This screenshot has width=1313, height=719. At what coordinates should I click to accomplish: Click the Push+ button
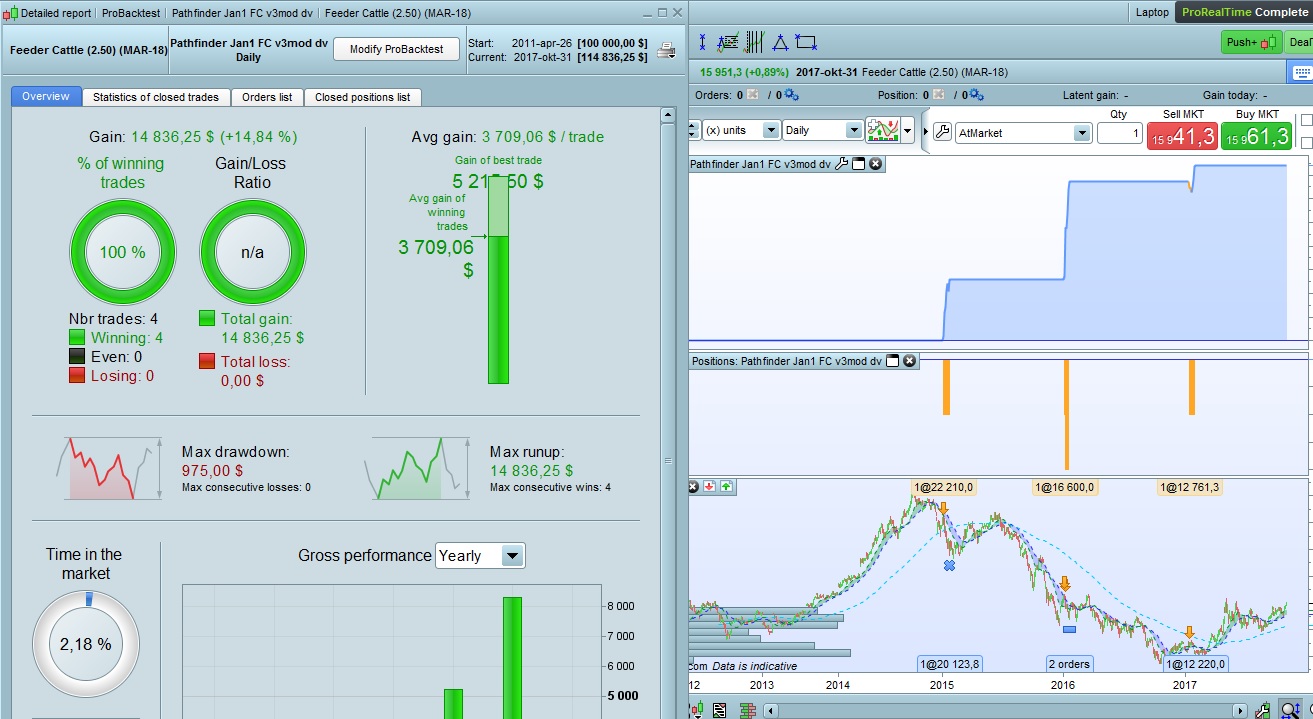1251,42
